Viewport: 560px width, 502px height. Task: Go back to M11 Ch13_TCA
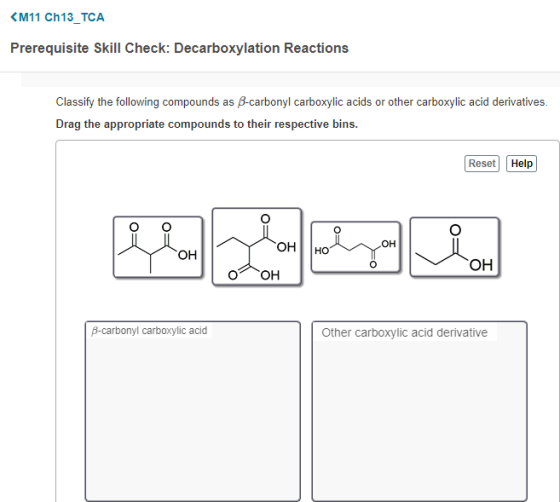(x=58, y=17)
